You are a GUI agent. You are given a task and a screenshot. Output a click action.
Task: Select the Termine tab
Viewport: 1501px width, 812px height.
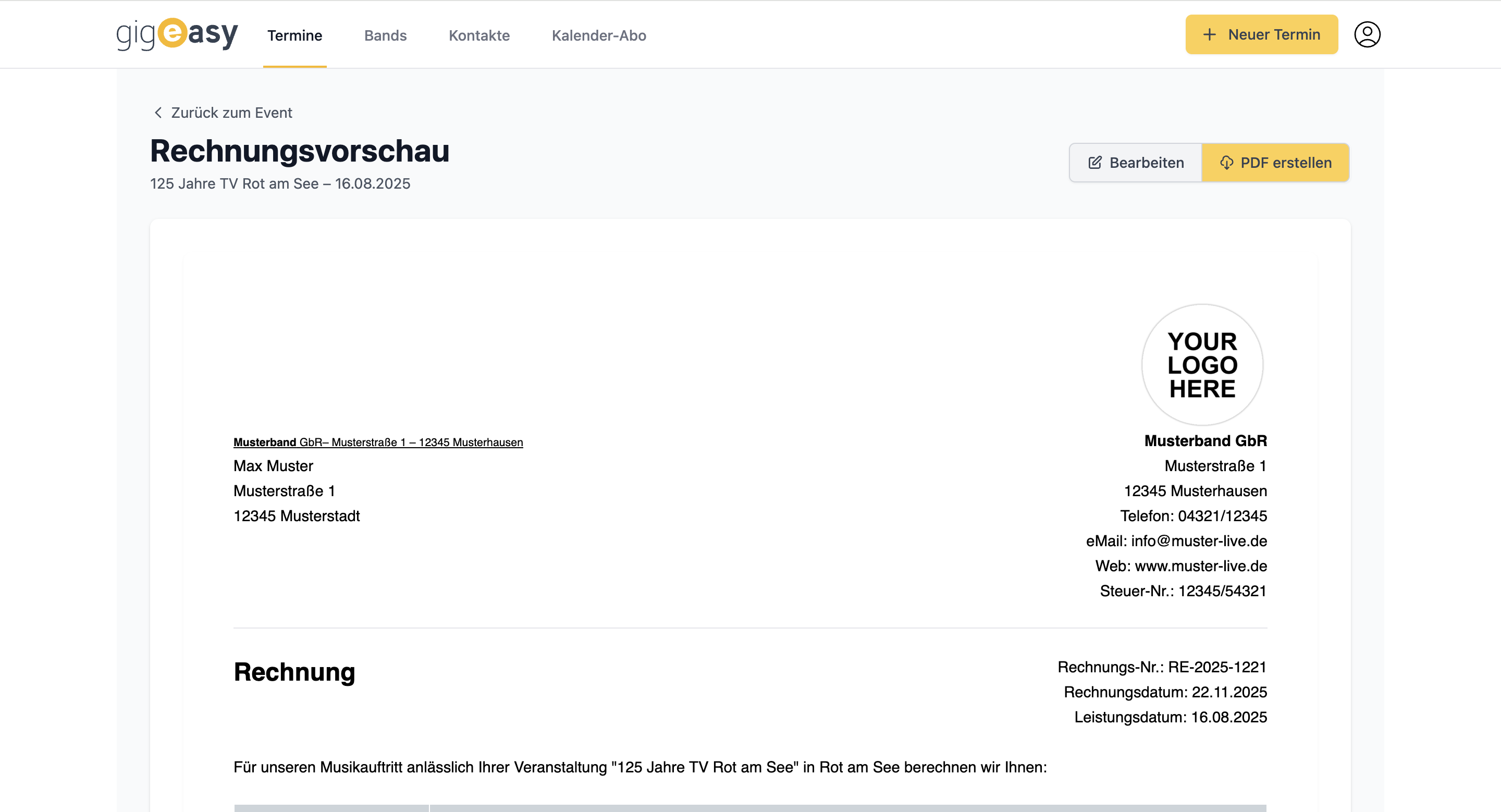(x=294, y=35)
